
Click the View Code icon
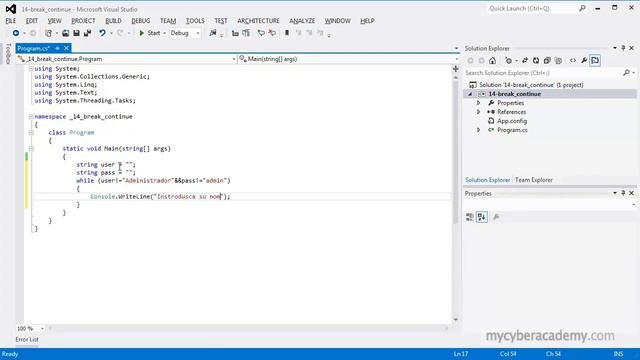(573, 61)
